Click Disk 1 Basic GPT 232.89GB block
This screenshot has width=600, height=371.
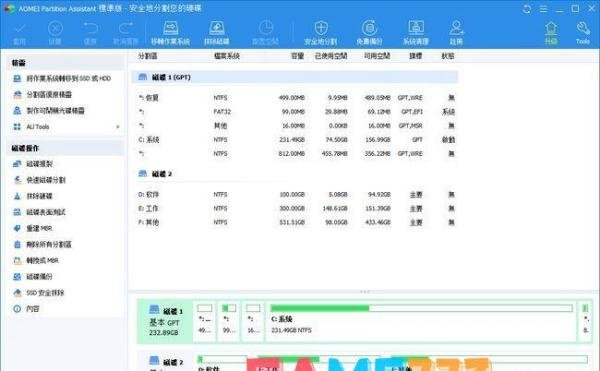coord(165,321)
